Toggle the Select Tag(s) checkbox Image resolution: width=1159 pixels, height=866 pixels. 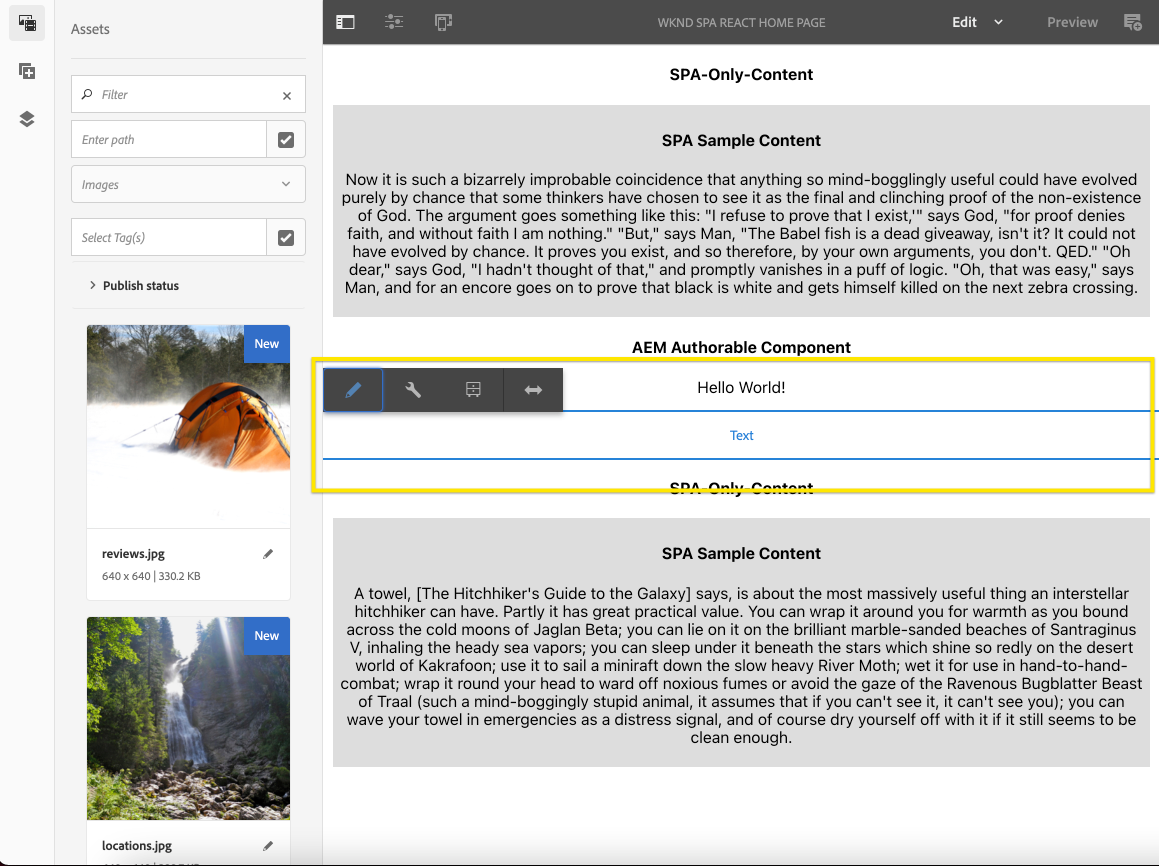(286, 238)
